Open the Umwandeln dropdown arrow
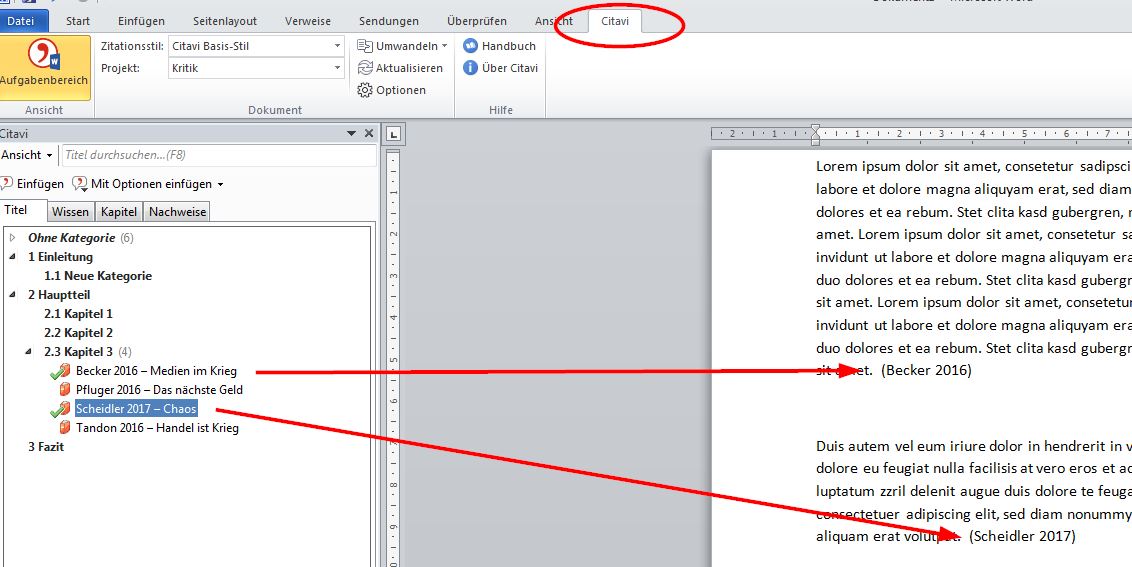 444,46
